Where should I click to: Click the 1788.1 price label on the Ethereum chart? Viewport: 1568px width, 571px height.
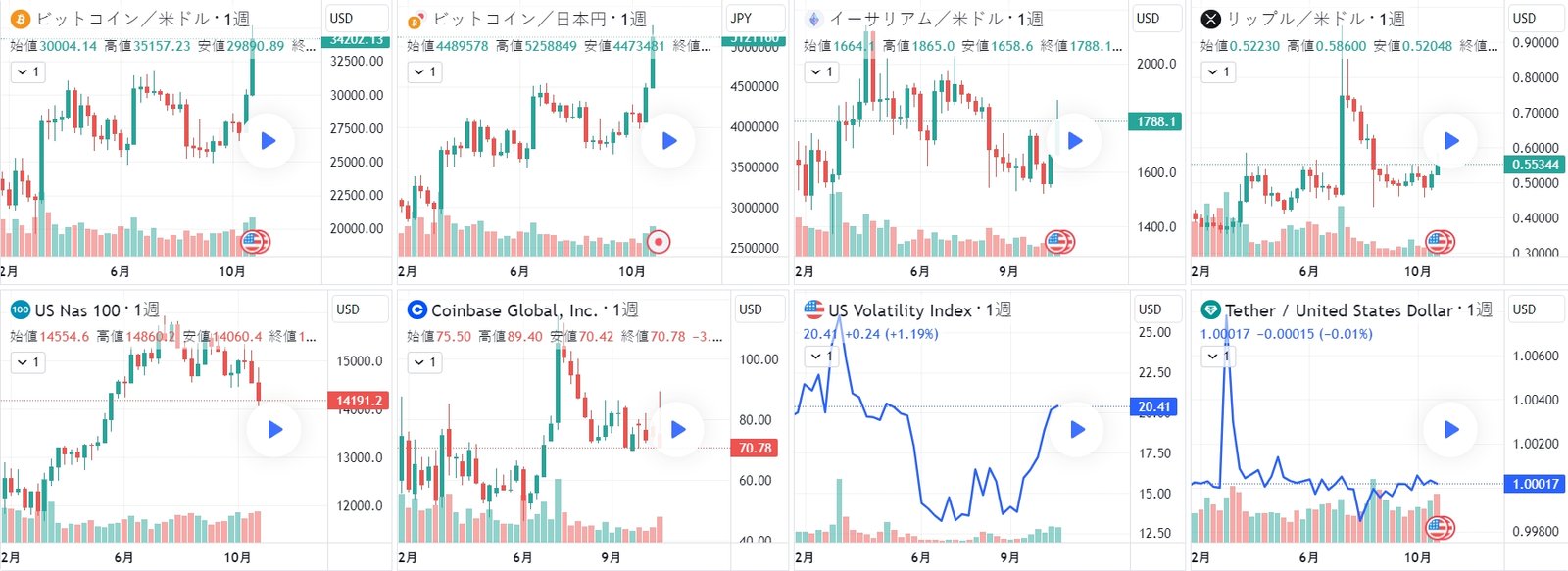coord(1156,121)
